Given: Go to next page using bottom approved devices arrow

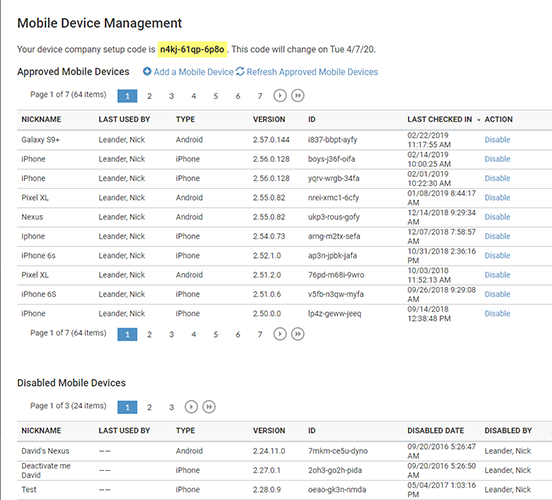Looking at the screenshot, I should [x=280, y=334].
